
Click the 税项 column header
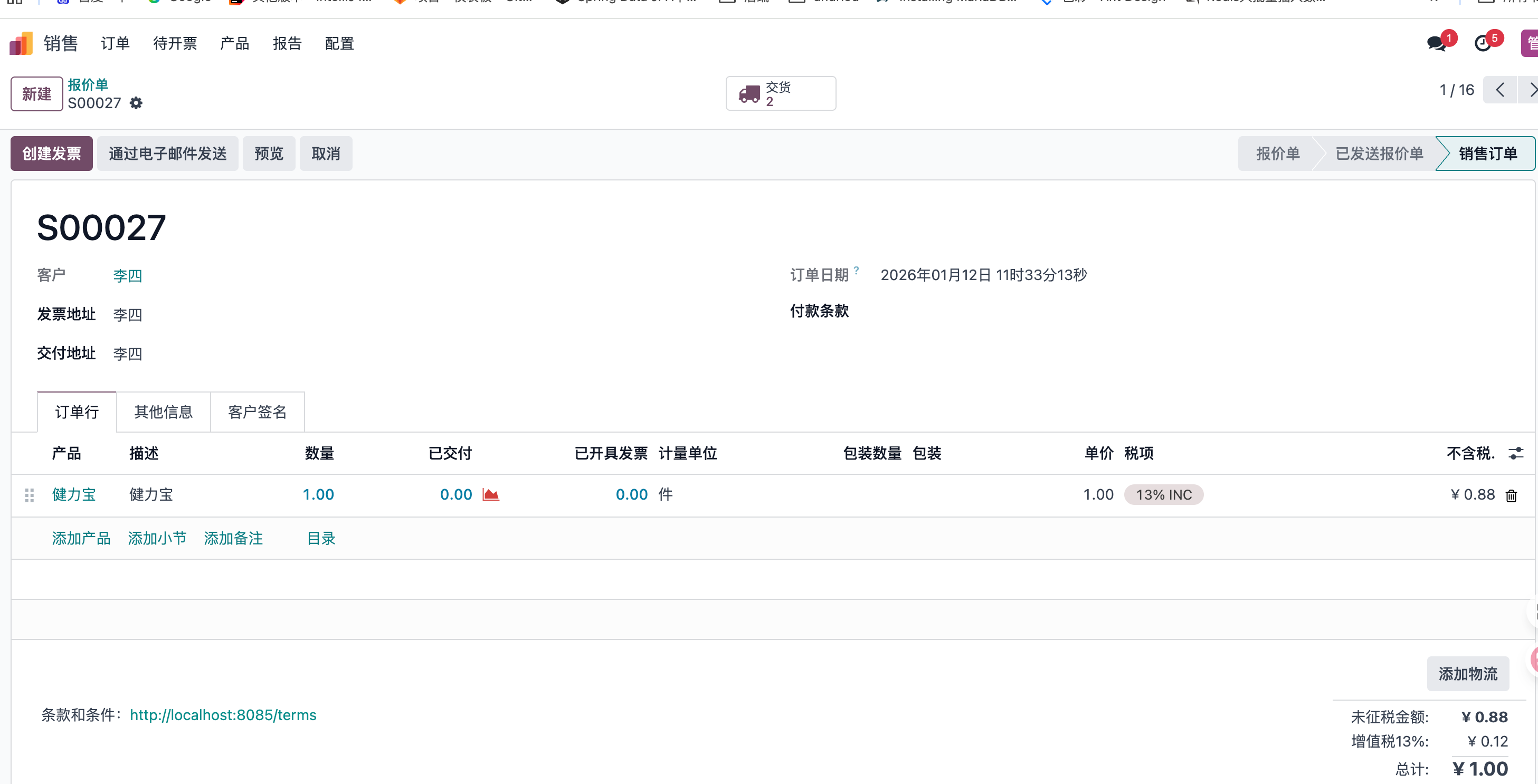[x=1139, y=453]
